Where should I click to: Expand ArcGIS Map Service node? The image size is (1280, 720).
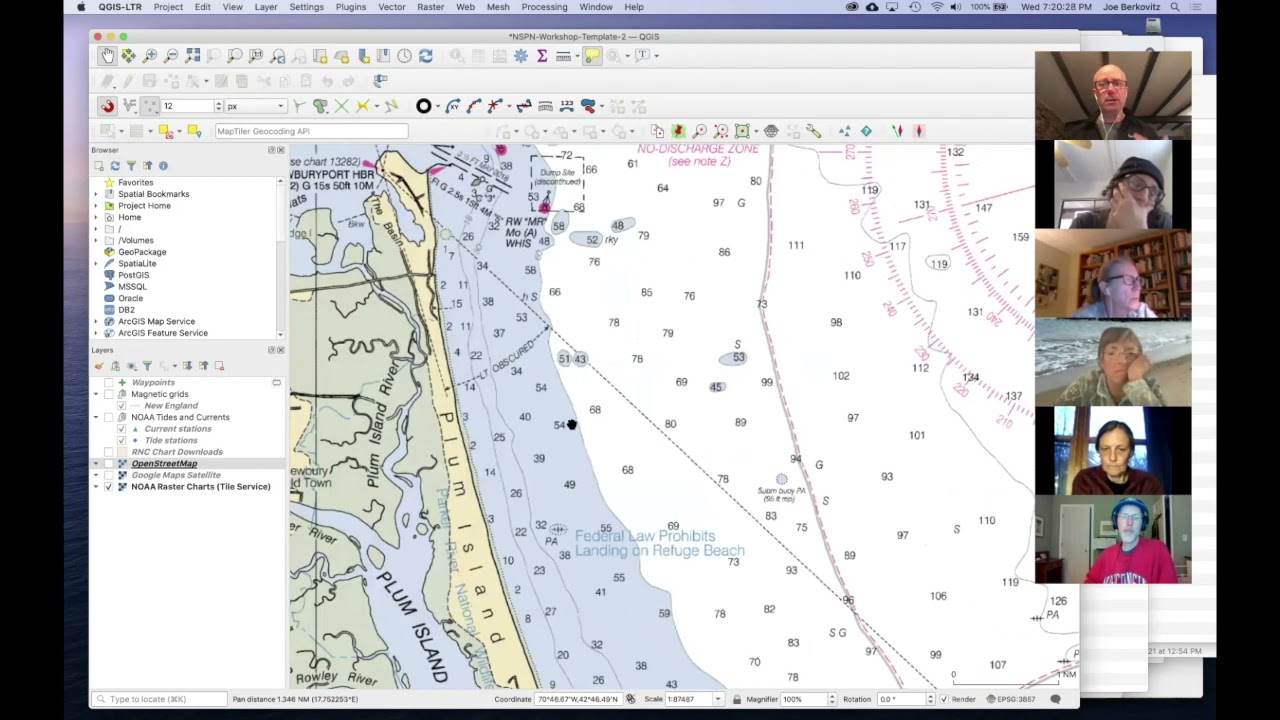tap(97, 322)
